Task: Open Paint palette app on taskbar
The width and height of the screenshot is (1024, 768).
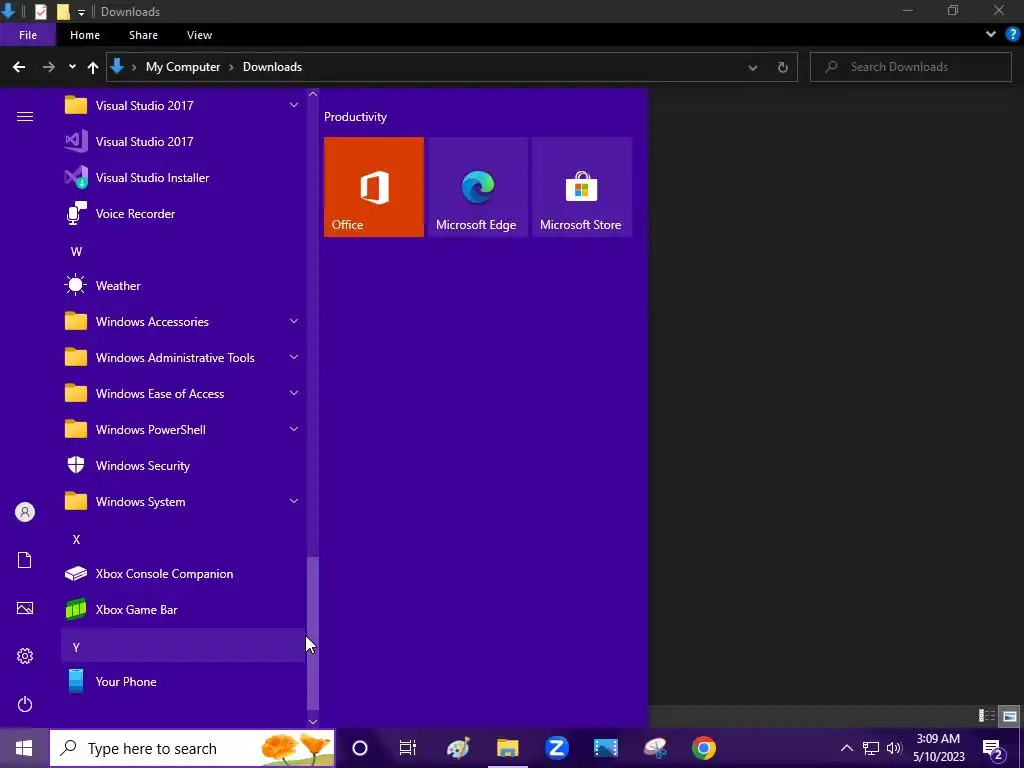Action: 458,748
